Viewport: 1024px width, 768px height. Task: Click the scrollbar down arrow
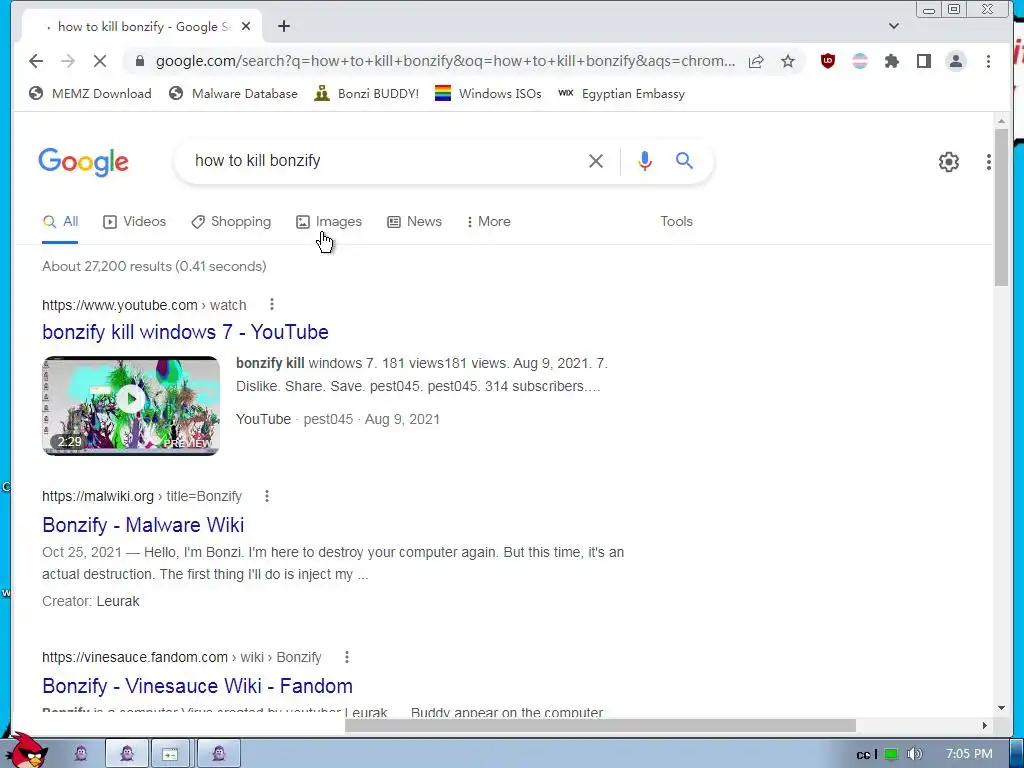tap(1001, 708)
